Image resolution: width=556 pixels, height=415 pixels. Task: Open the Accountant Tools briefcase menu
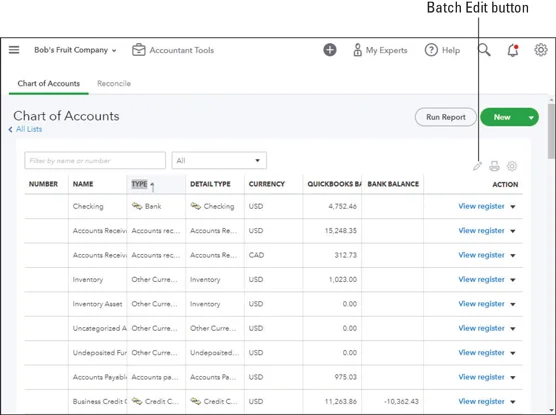[173, 50]
